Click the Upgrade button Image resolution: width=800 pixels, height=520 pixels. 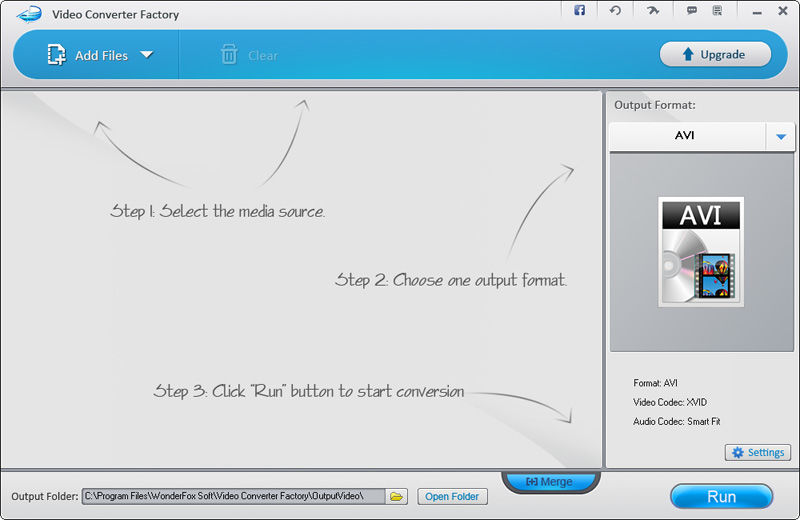pyautogui.click(x=715, y=54)
